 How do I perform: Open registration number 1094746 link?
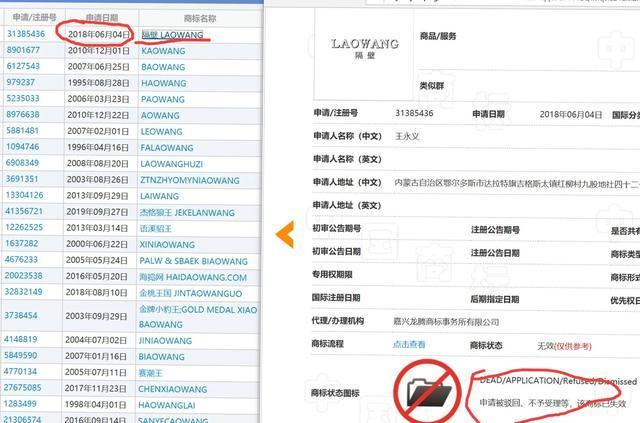(22, 147)
